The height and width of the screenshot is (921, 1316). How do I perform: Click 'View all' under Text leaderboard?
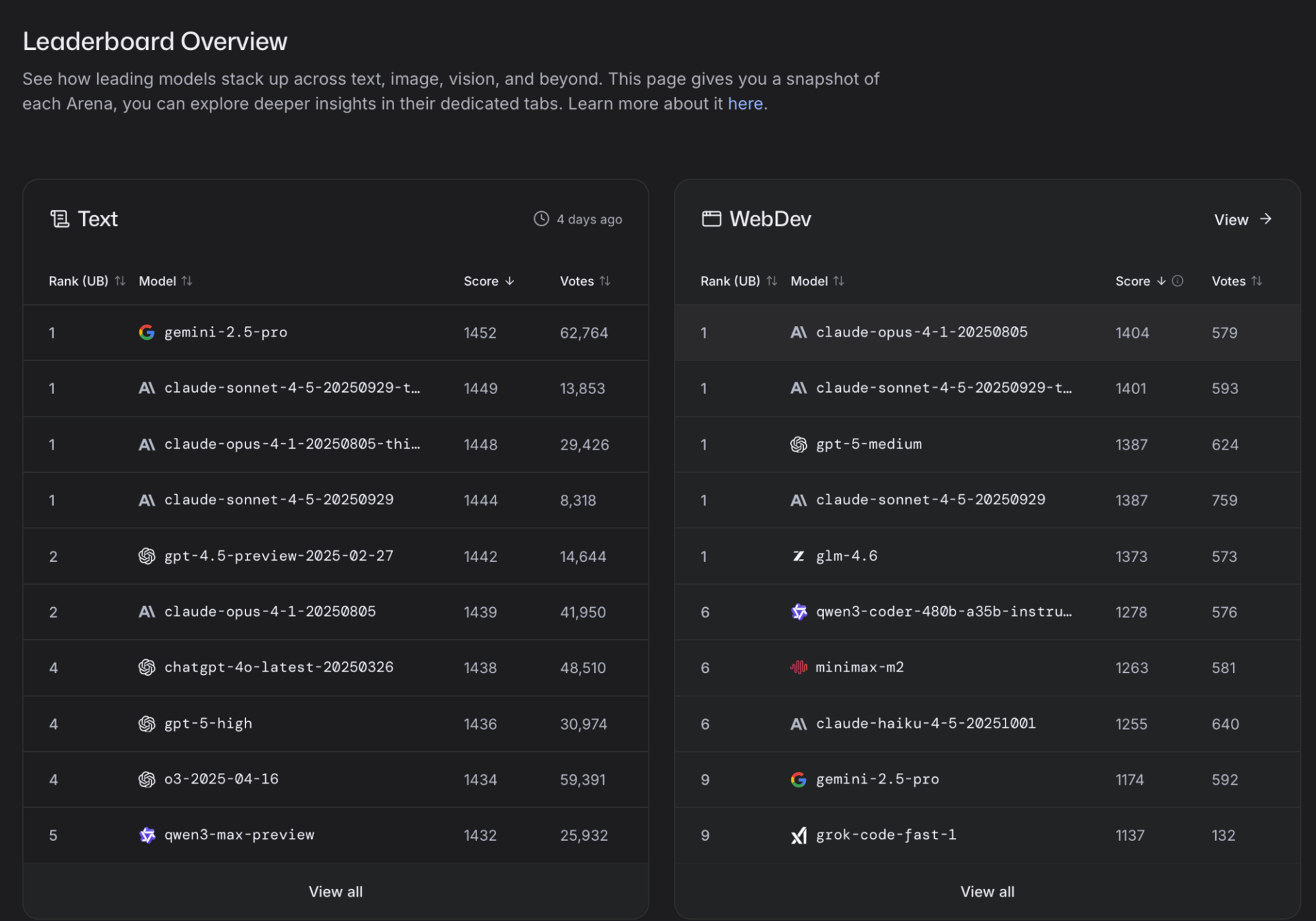335,892
